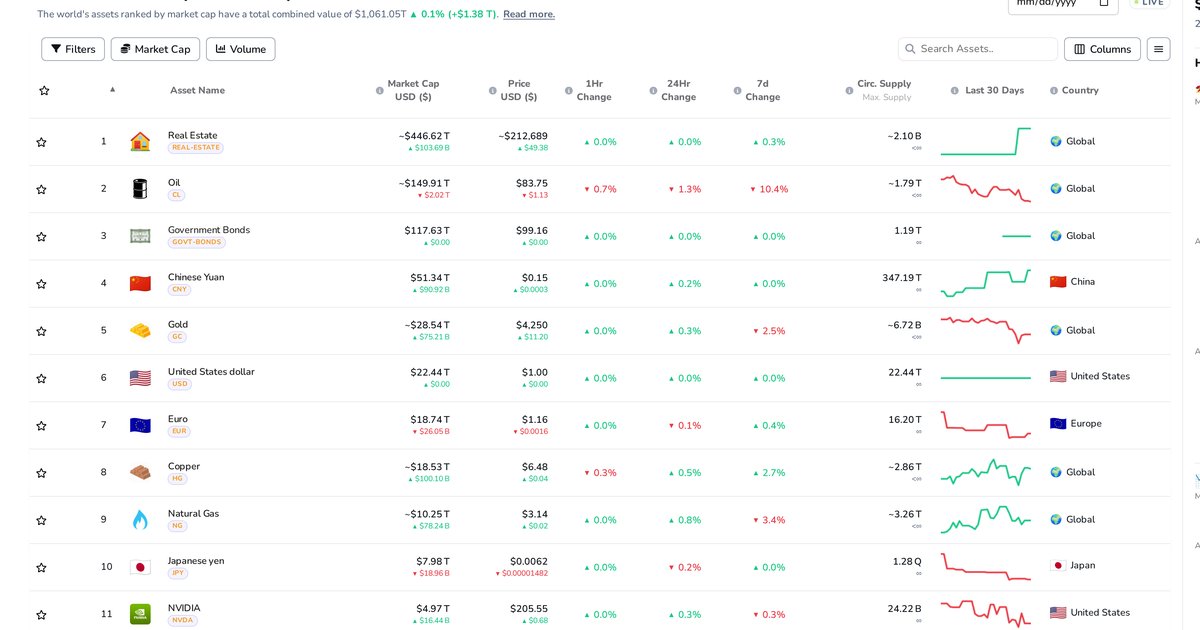
Task: Sort by 7d Change column
Action: point(762,90)
